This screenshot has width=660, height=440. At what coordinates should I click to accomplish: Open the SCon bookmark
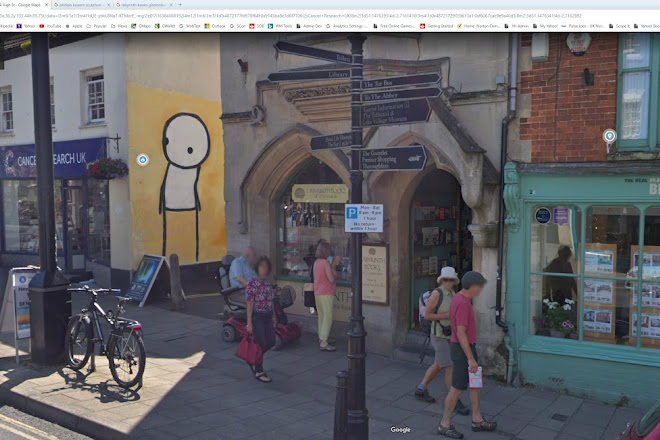tap(238, 26)
